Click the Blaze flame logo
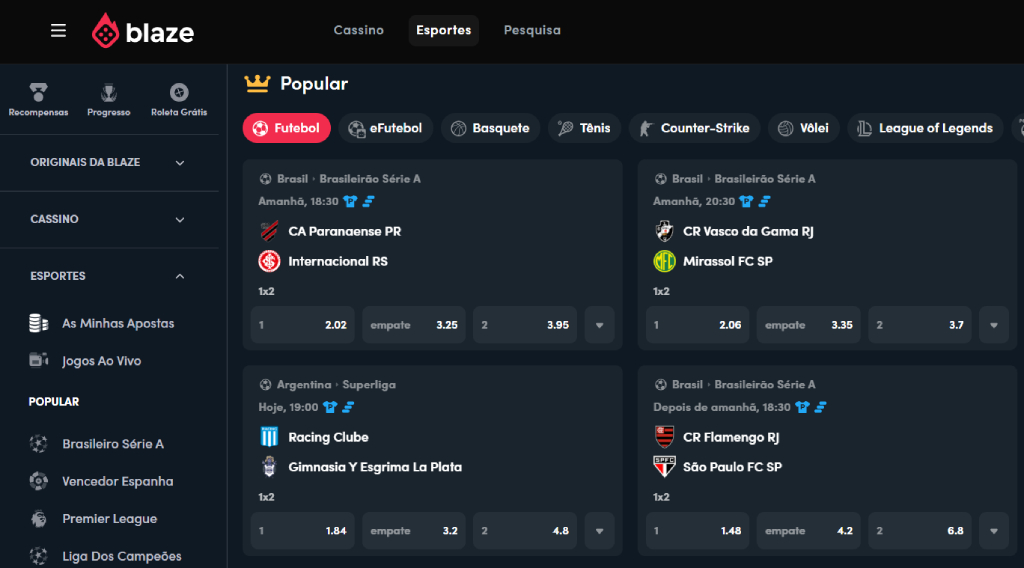The height and width of the screenshot is (568, 1024). coord(105,31)
